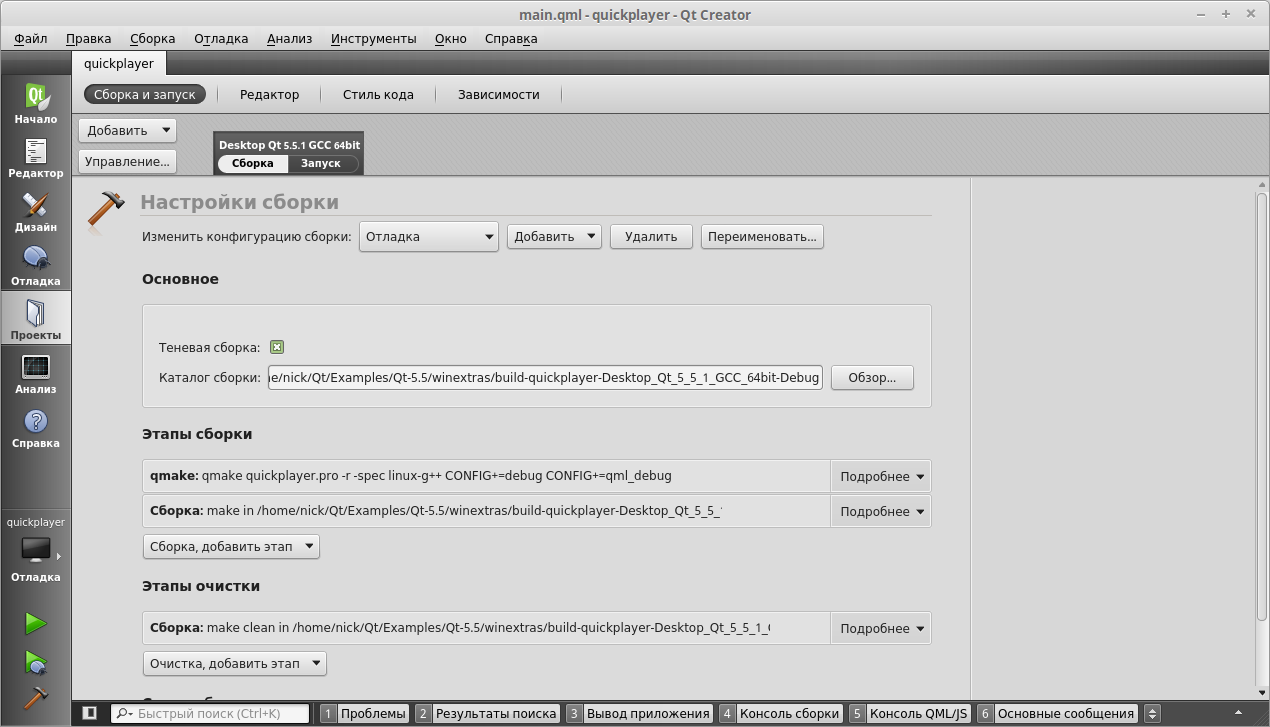Click the qmake quickplayer.pro step text
This screenshot has width=1270, height=727.
410,476
